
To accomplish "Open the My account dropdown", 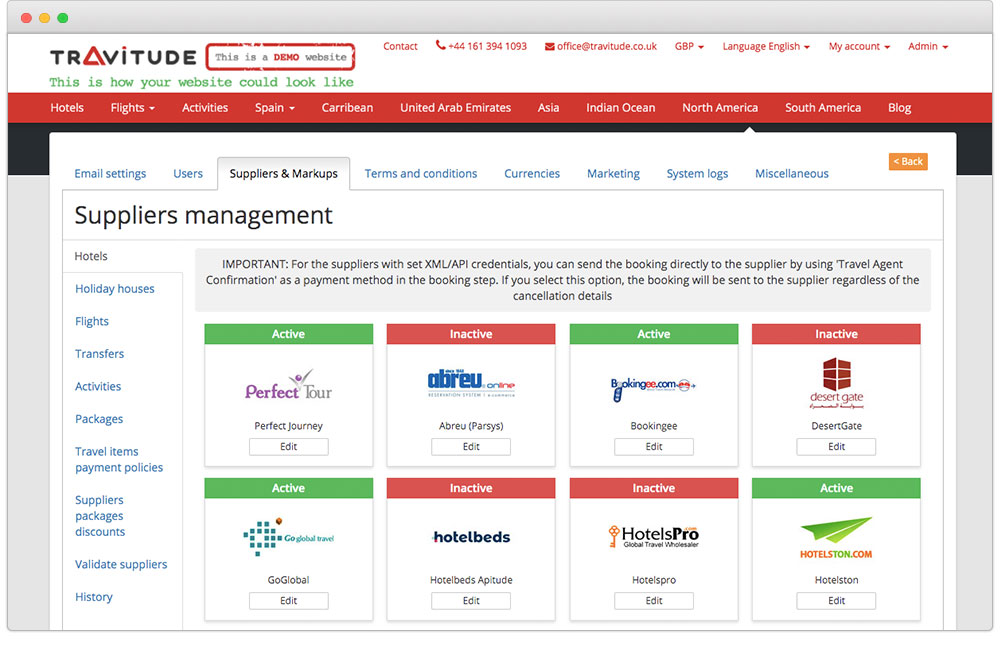I will (x=859, y=46).
